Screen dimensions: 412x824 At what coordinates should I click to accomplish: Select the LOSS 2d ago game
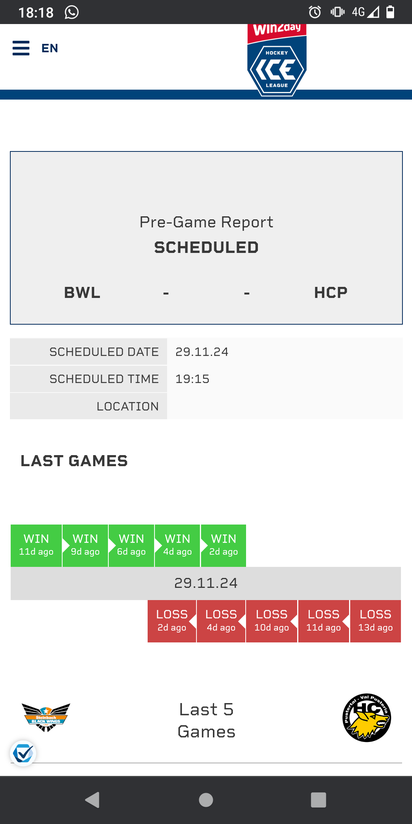point(172,621)
